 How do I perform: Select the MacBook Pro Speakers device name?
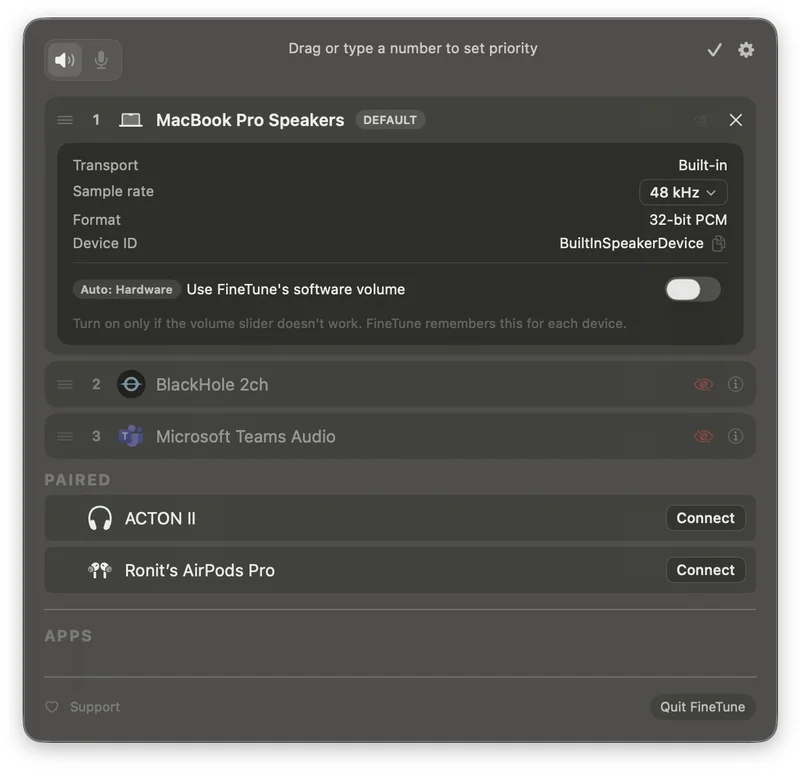pos(250,120)
